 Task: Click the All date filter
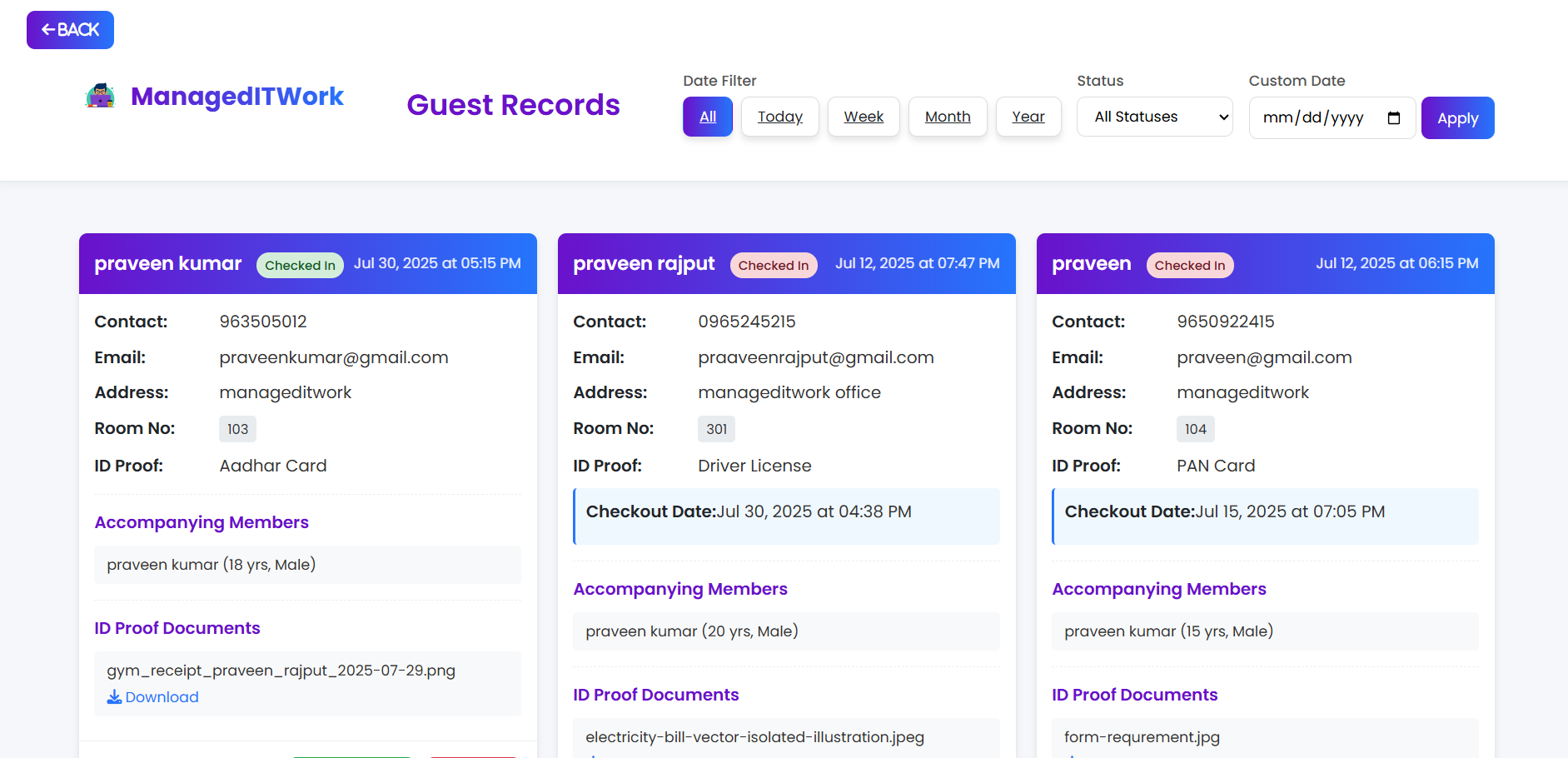707,117
